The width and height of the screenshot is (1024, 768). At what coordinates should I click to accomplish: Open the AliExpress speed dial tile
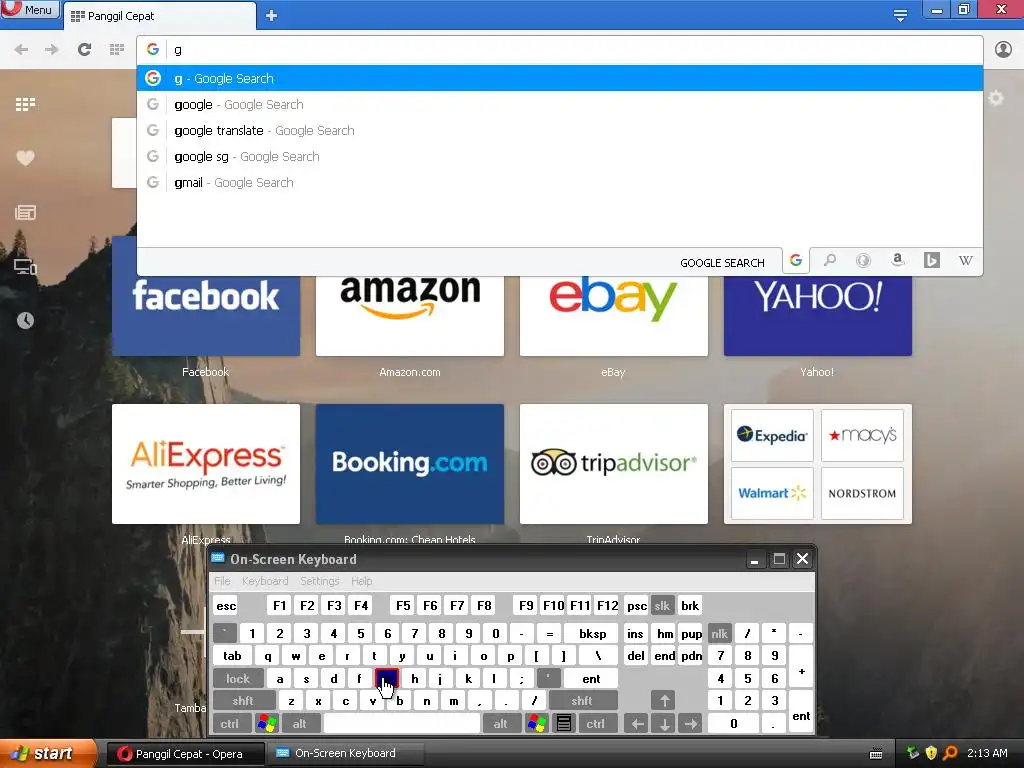[206, 464]
